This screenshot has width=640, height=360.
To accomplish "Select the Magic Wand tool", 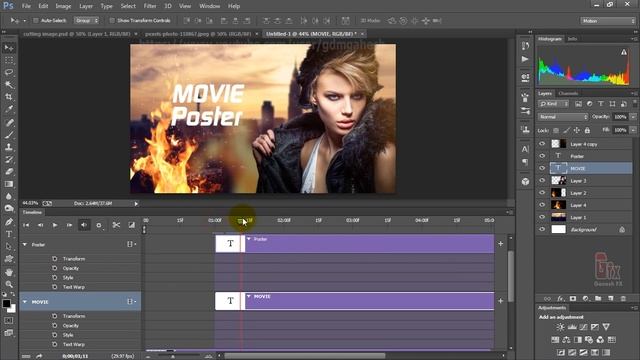I will point(9,85).
